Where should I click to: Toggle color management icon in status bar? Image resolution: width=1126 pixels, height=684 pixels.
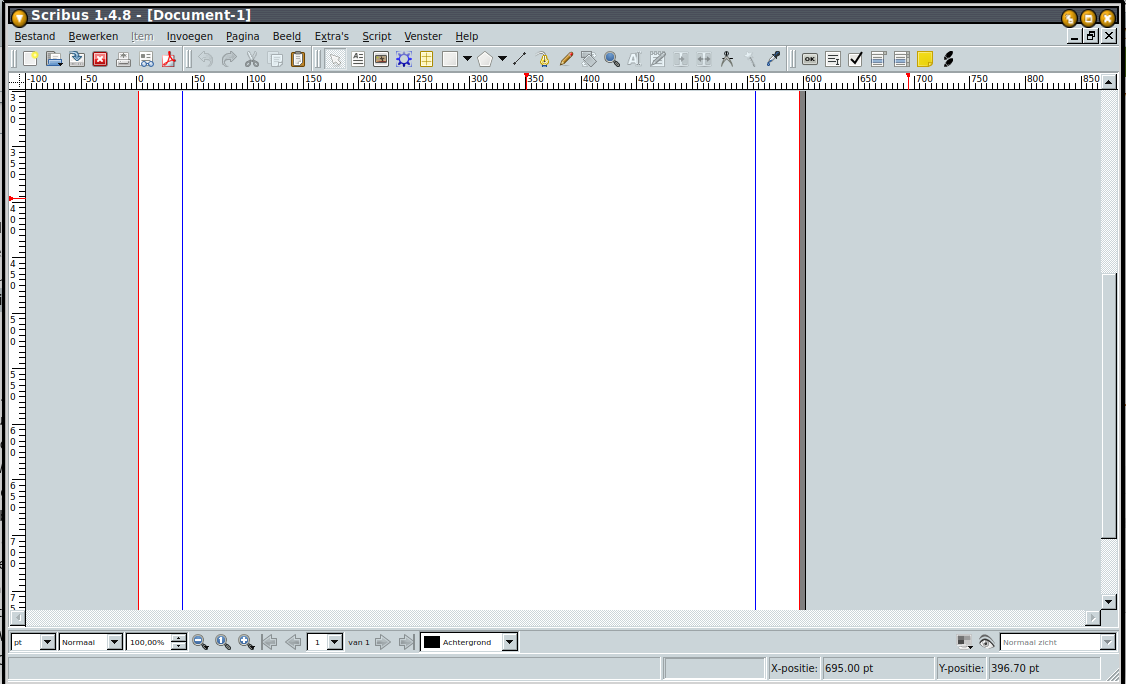click(x=965, y=642)
